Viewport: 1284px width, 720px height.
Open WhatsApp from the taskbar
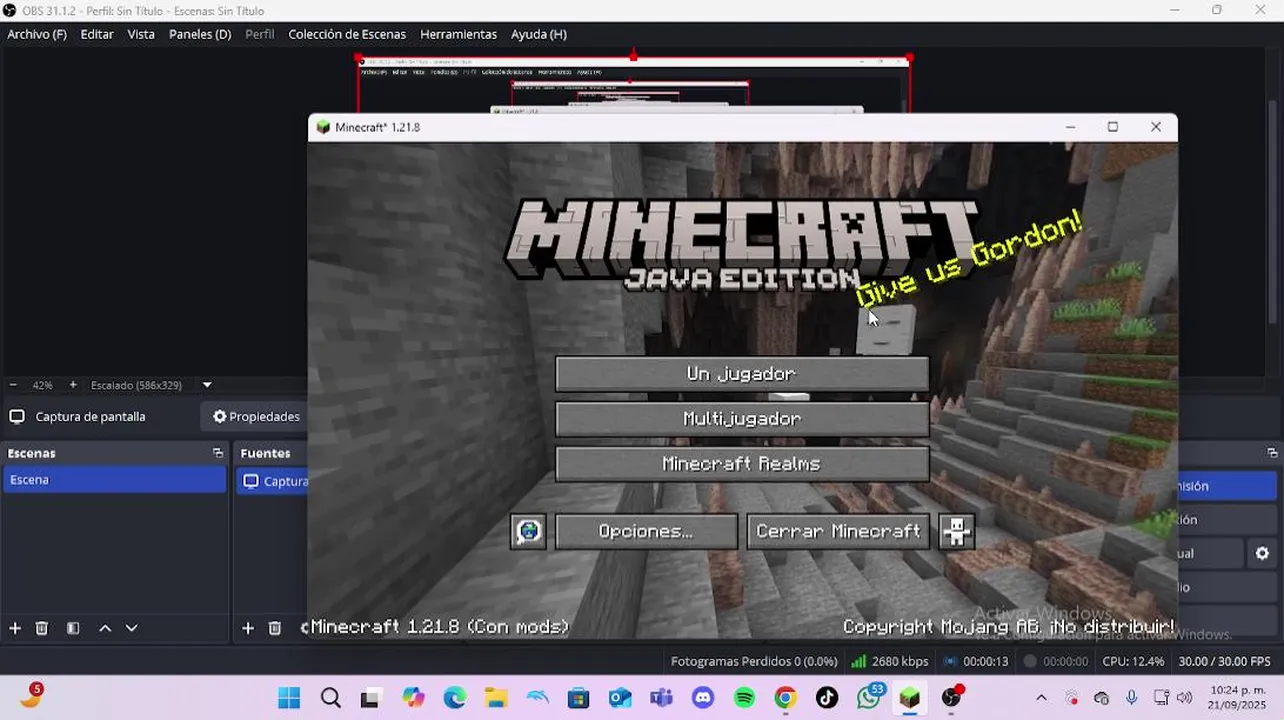coord(869,697)
